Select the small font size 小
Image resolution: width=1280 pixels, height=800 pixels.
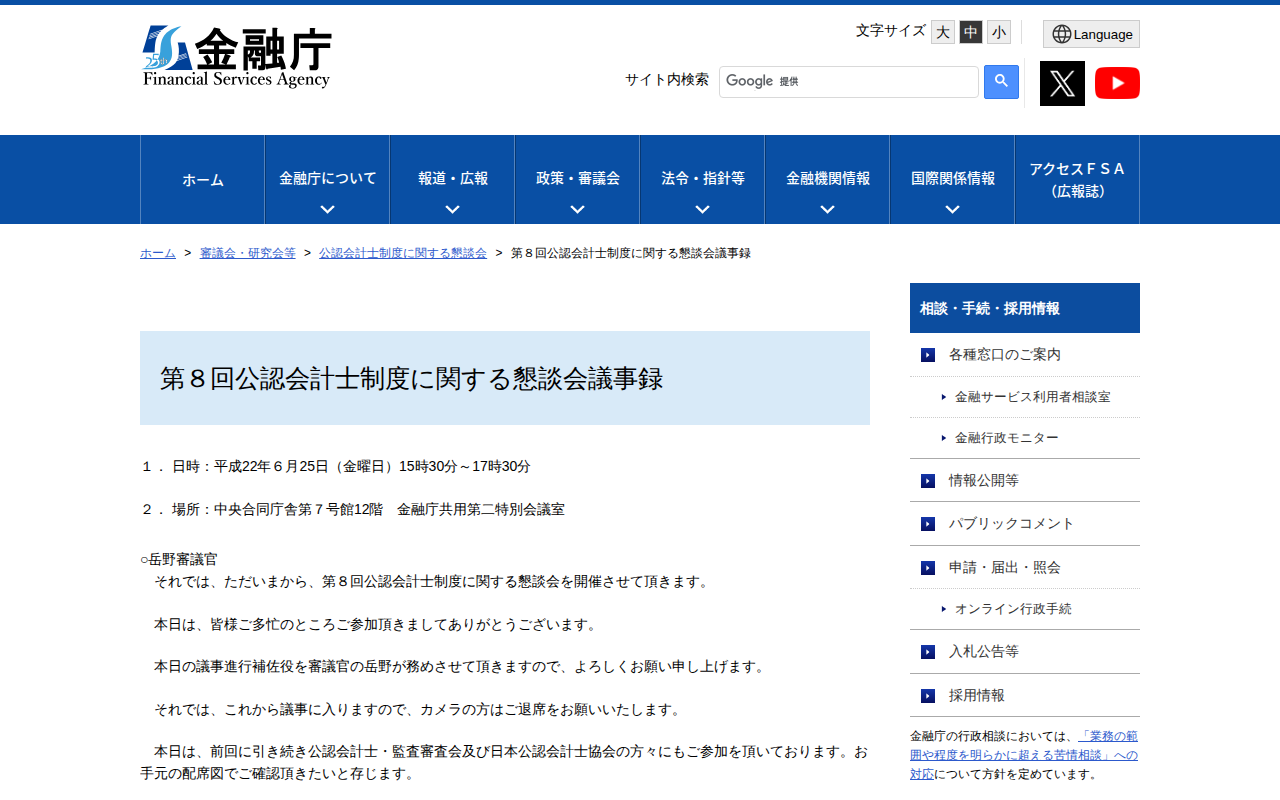(x=998, y=32)
